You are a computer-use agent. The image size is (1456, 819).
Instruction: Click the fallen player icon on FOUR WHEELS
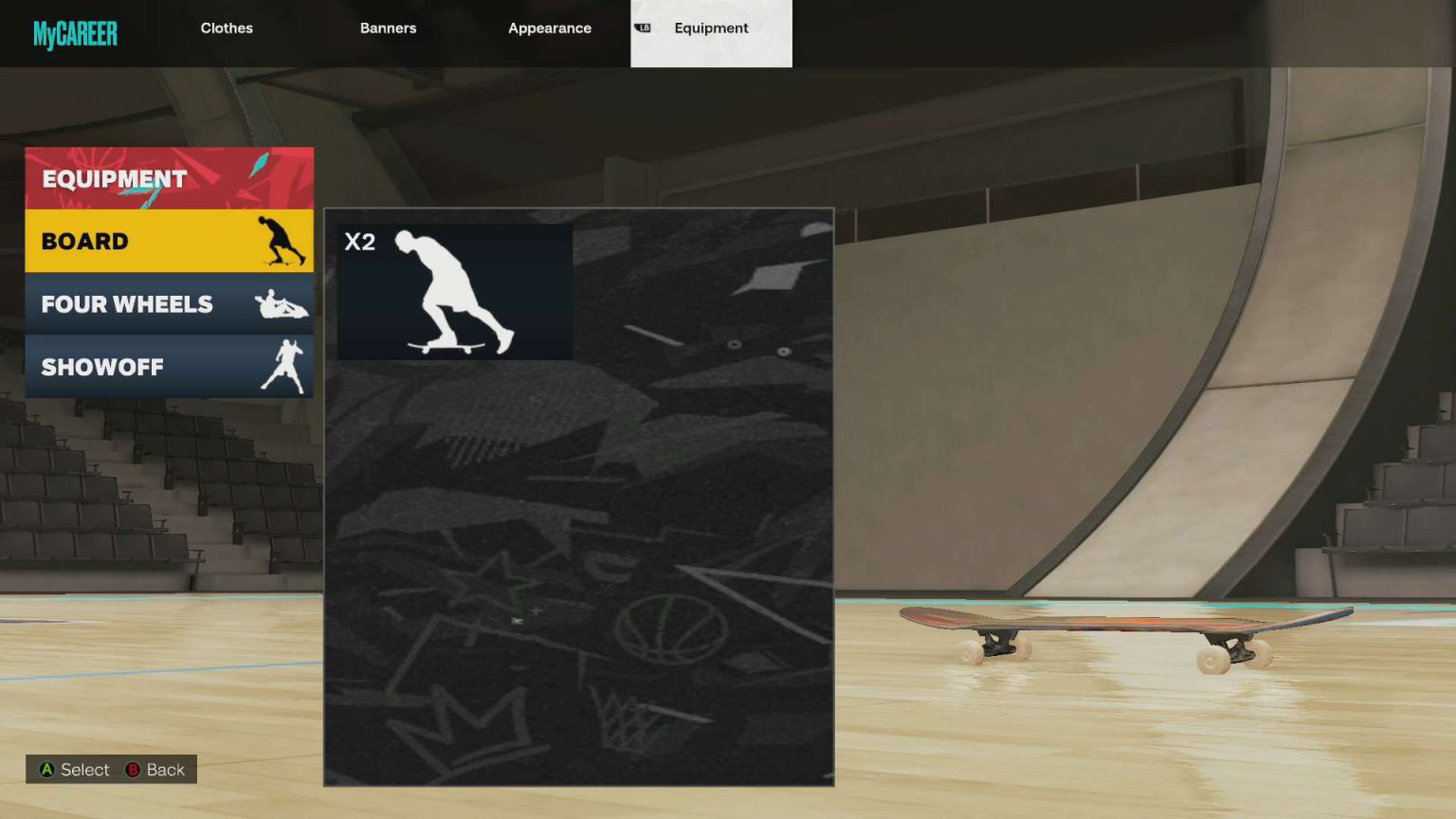coord(282,304)
